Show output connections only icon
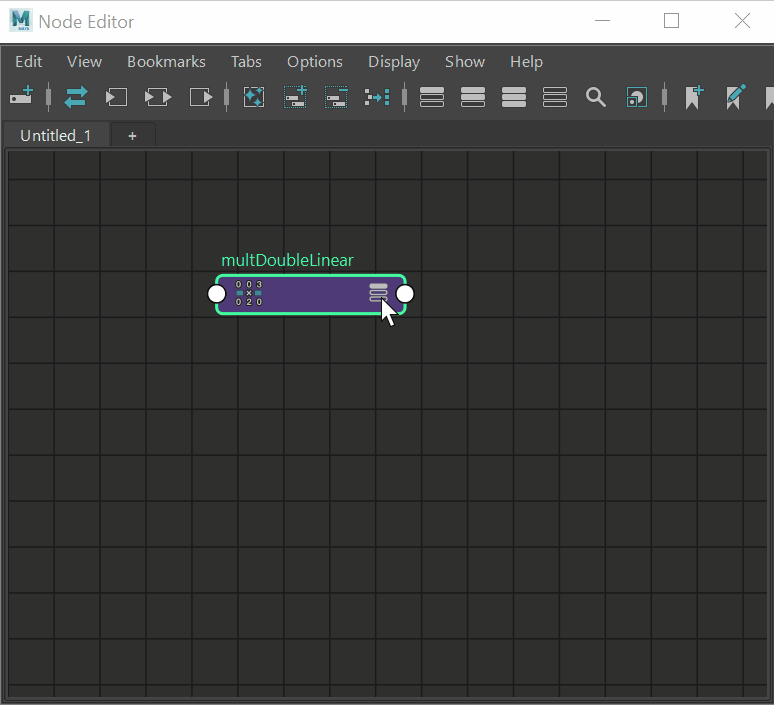774x705 pixels. 201,97
